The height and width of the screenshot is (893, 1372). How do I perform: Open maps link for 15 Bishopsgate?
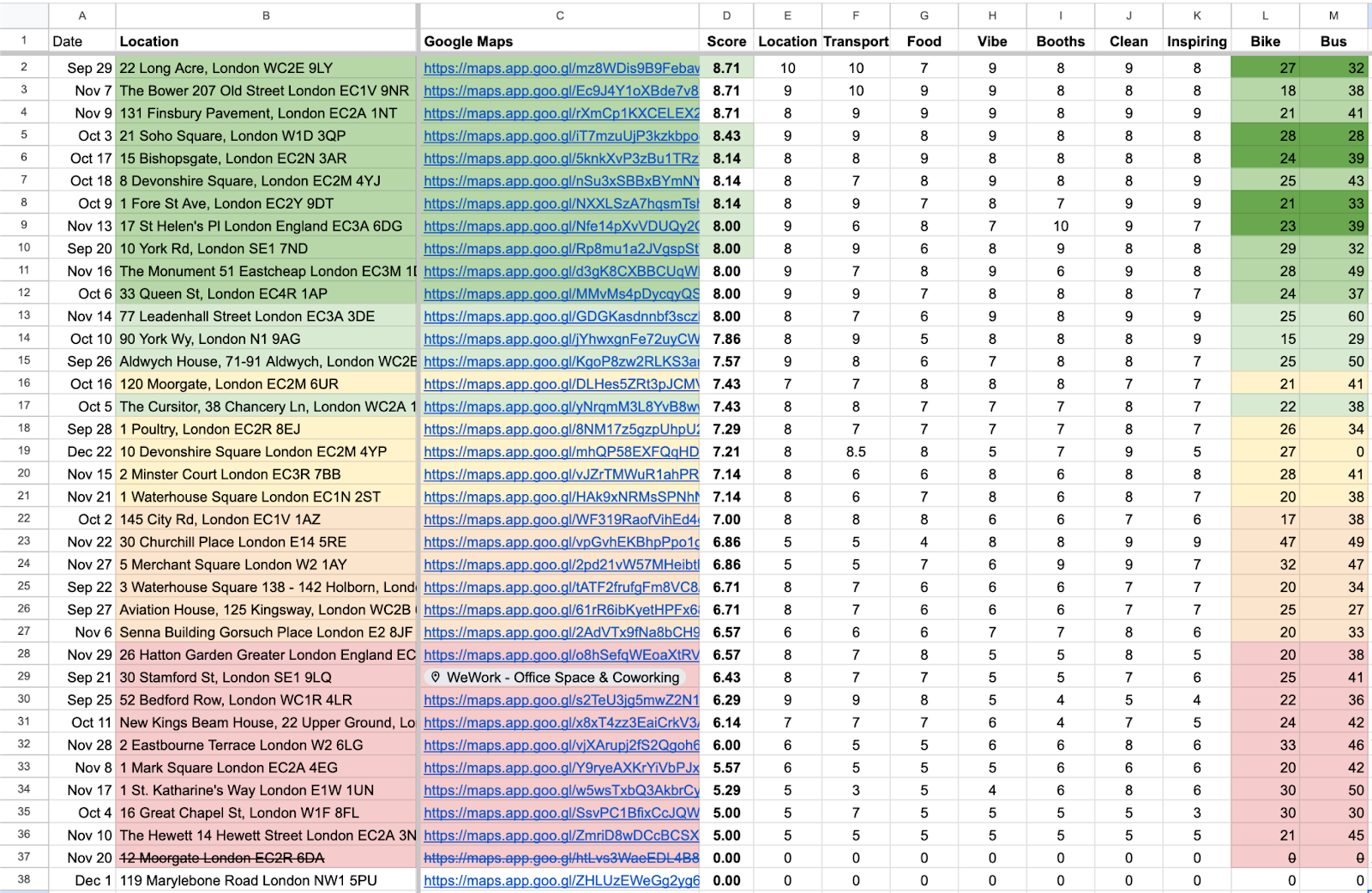point(562,158)
